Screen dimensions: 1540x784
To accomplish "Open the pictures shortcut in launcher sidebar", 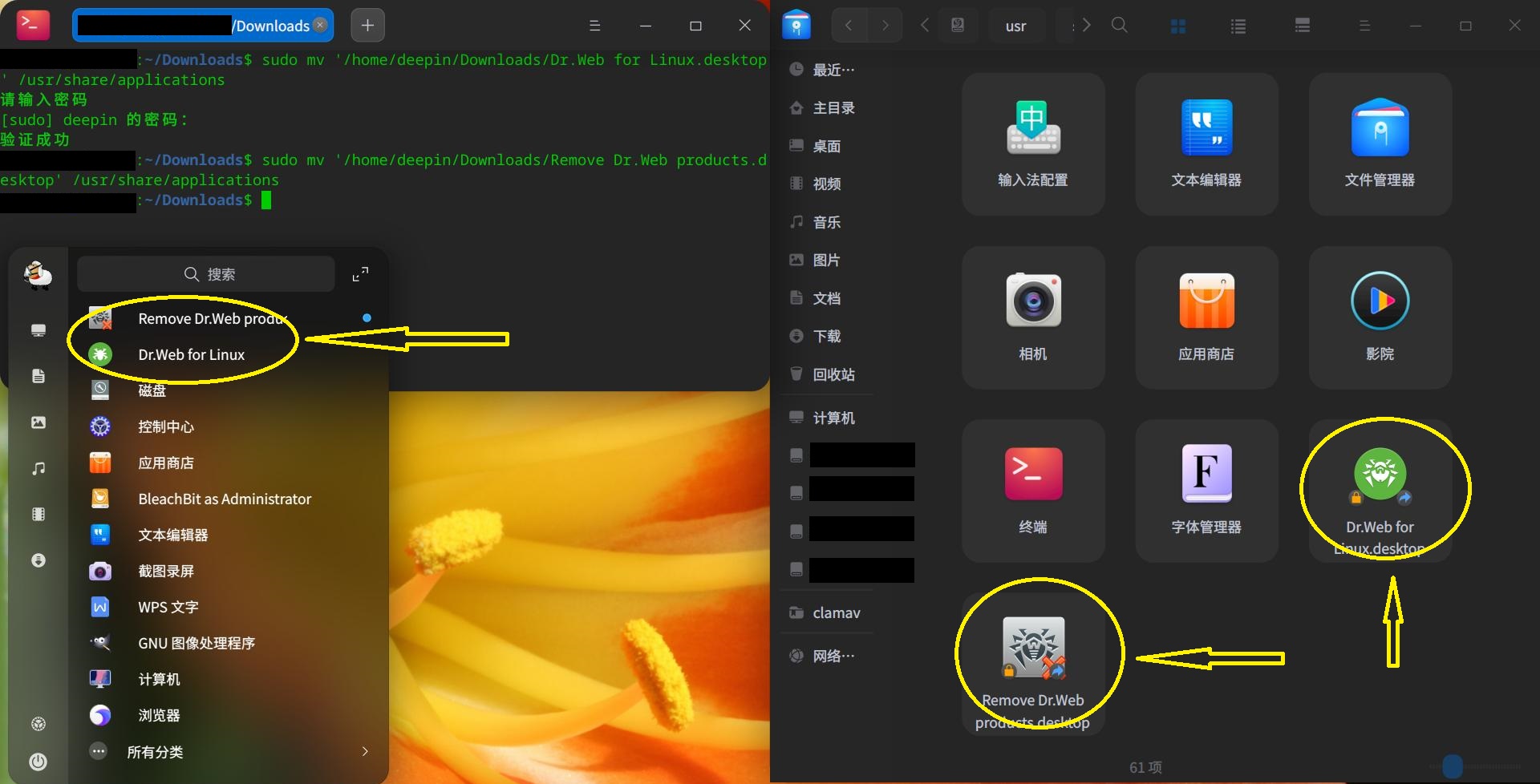I will coord(38,422).
